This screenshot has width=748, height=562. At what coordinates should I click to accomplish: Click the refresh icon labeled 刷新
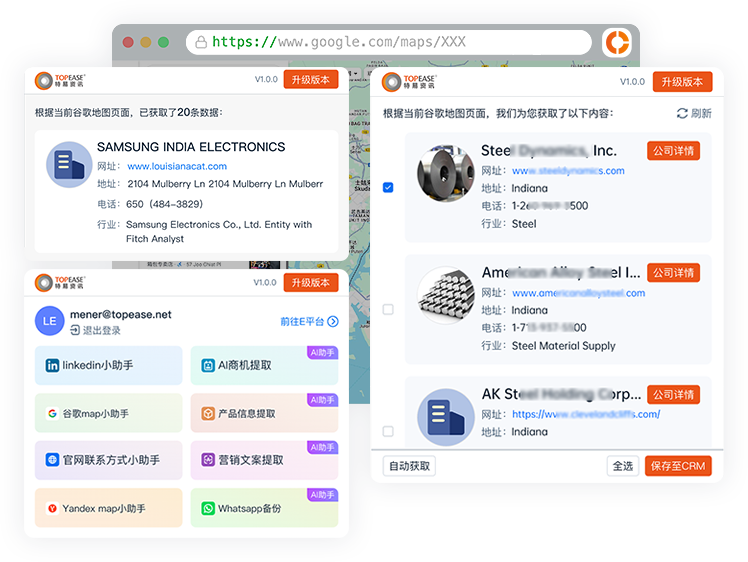(x=694, y=114)
